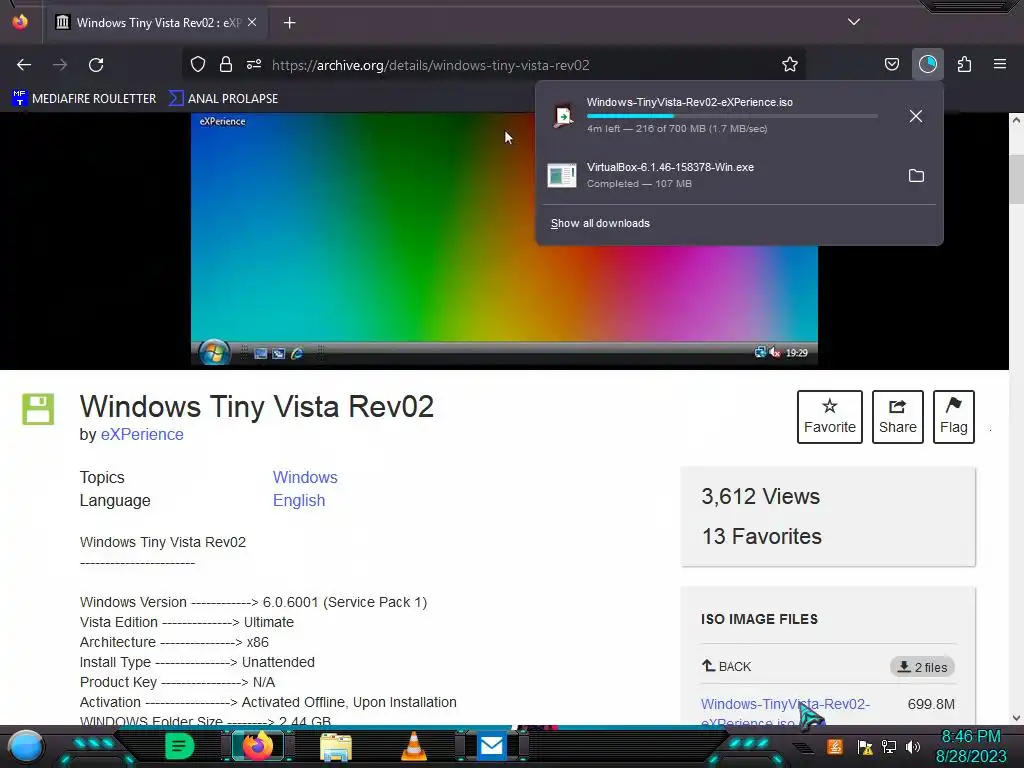The width and height of the screenshot is (1024, 768).
Task: Reload the current page
Action: pos(96,65)
